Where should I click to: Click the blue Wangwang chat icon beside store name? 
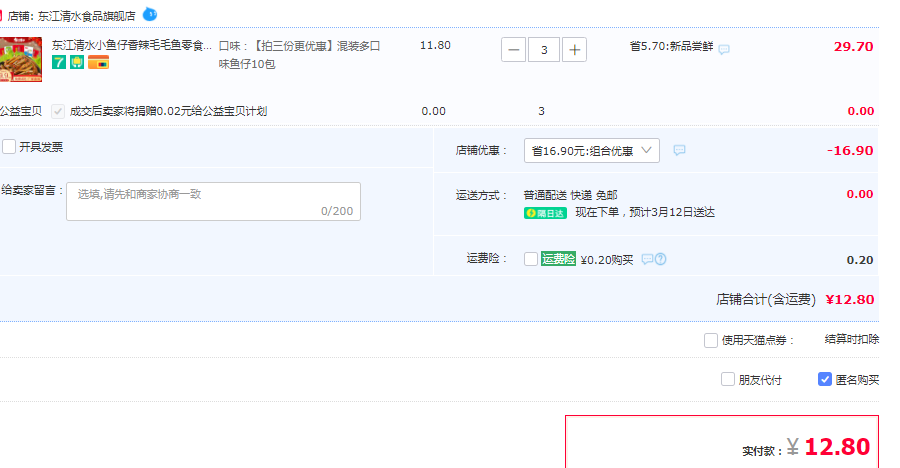[x=150, y=14]
